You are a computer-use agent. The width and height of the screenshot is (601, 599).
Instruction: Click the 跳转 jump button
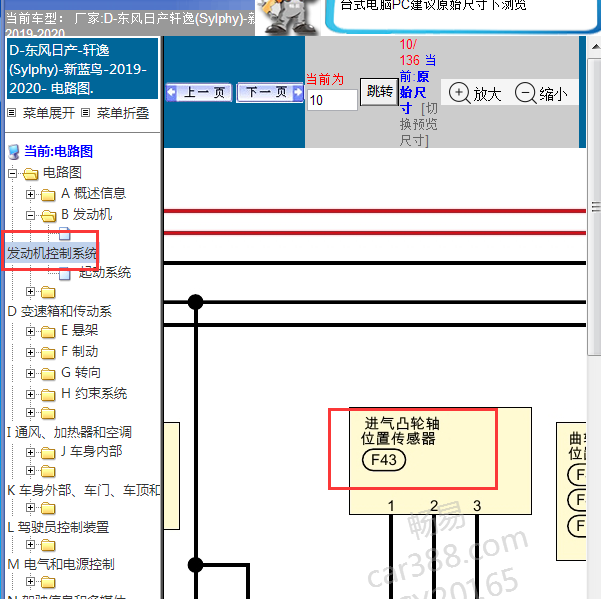[x=379, y=92]
